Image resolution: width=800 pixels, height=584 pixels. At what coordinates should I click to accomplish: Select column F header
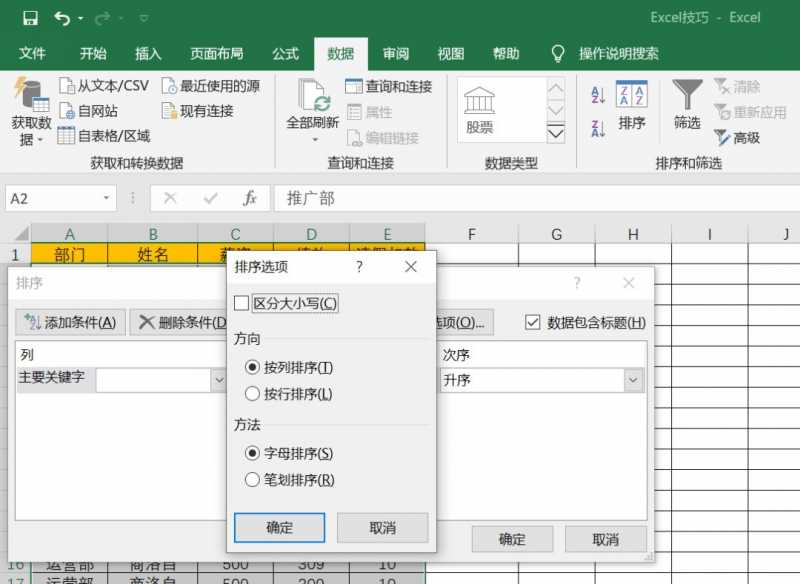(x=471, y=235)
